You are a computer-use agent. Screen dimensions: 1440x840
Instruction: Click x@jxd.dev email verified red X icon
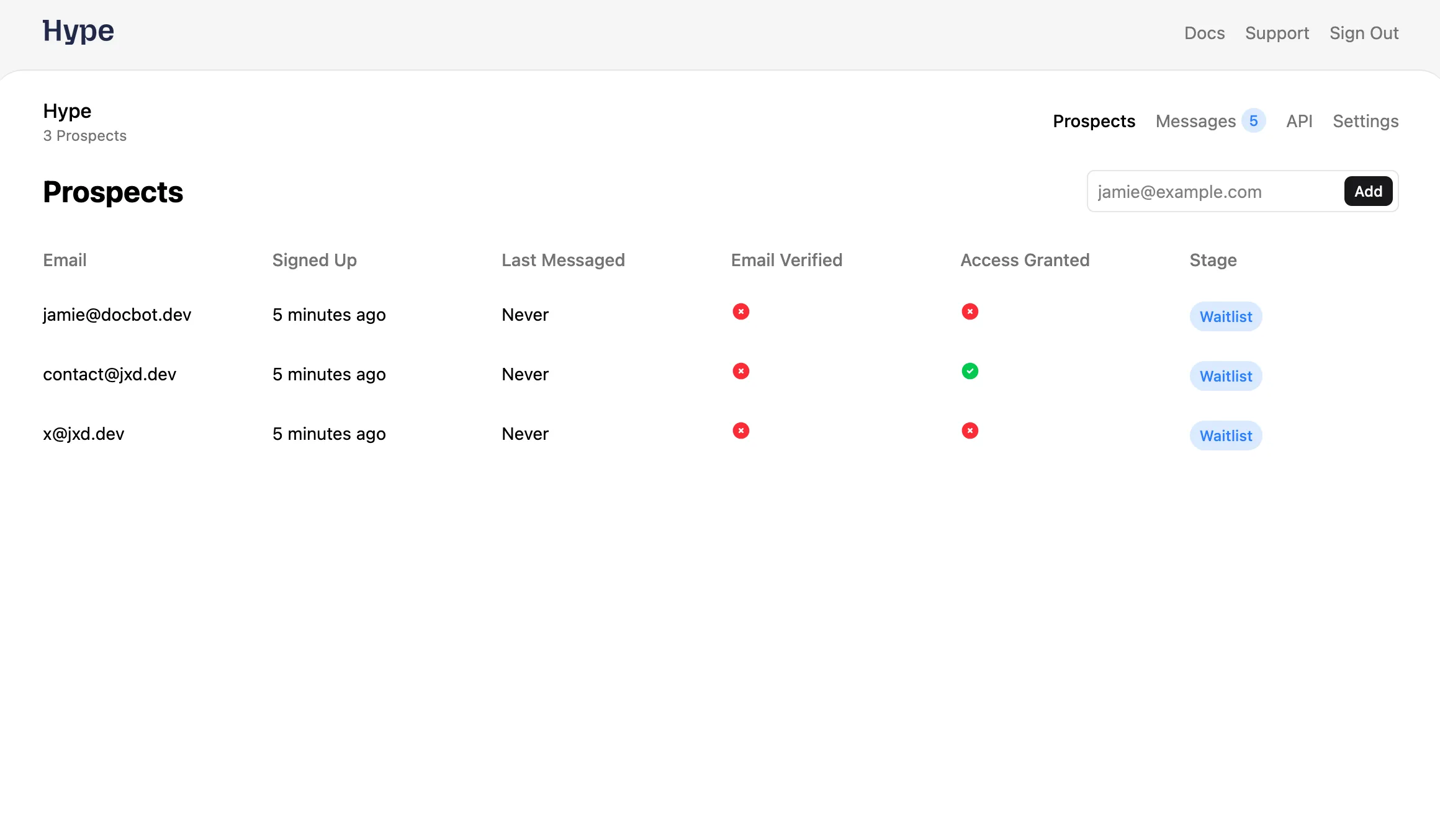740,431
